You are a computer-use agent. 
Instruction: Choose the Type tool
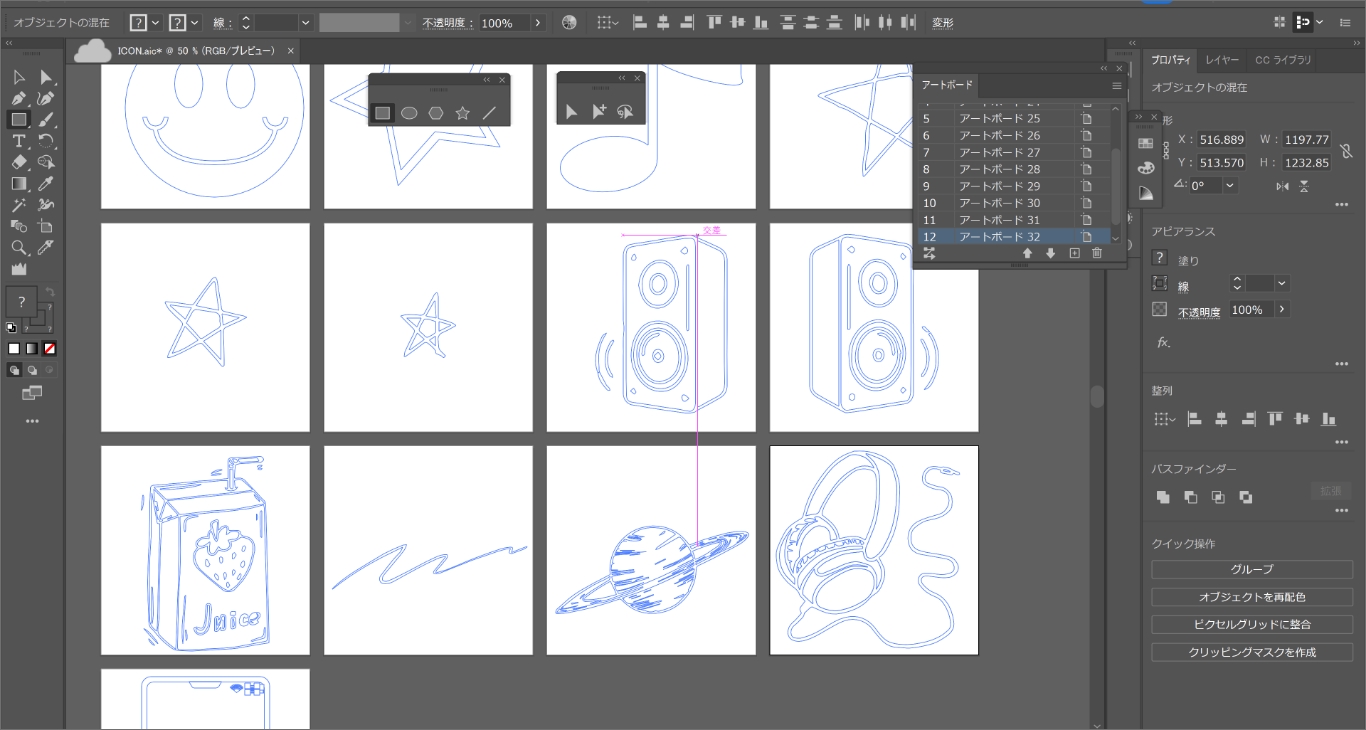pyautogui.click(x=18, y=141)
